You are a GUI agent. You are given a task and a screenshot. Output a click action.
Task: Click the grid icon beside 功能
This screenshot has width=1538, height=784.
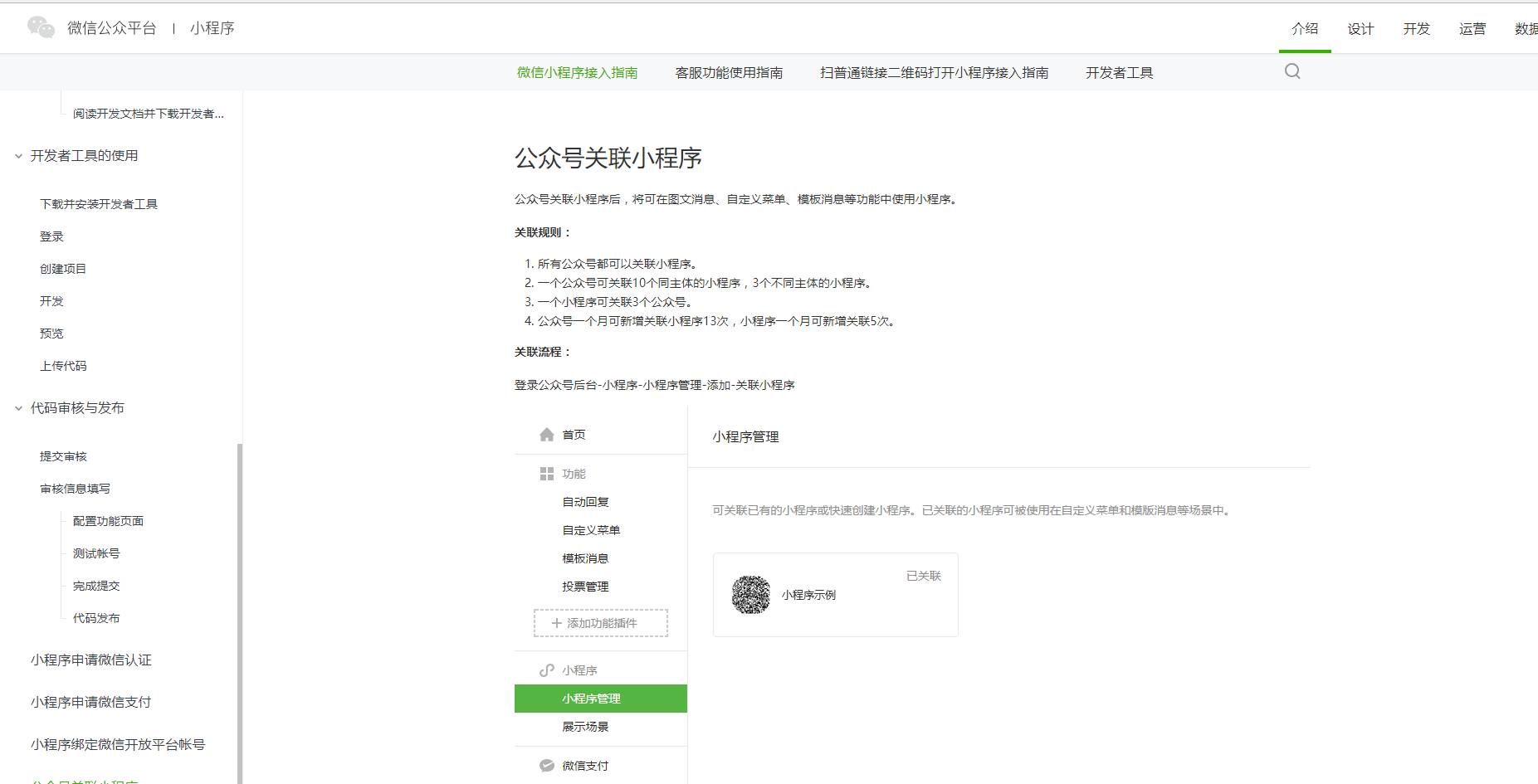[547, 474]
